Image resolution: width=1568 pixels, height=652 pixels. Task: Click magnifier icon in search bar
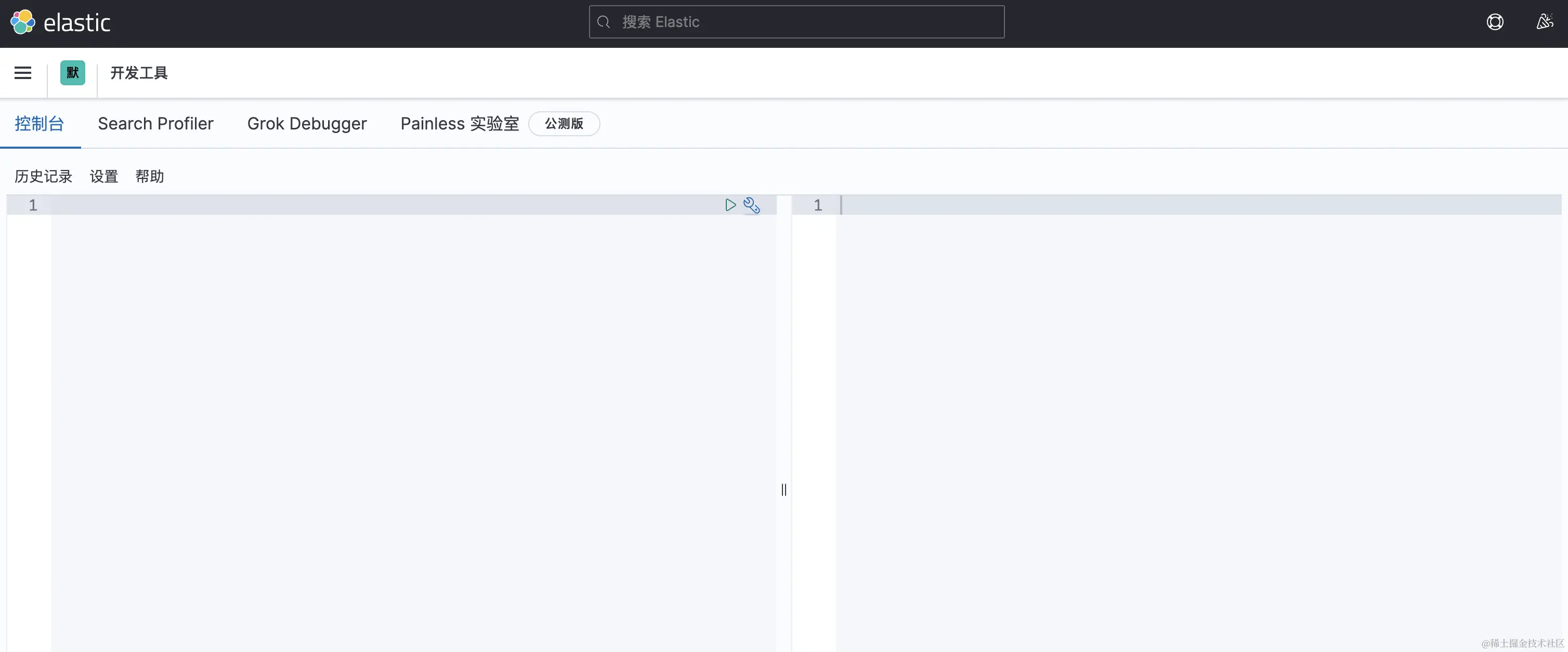coord(603,22)
